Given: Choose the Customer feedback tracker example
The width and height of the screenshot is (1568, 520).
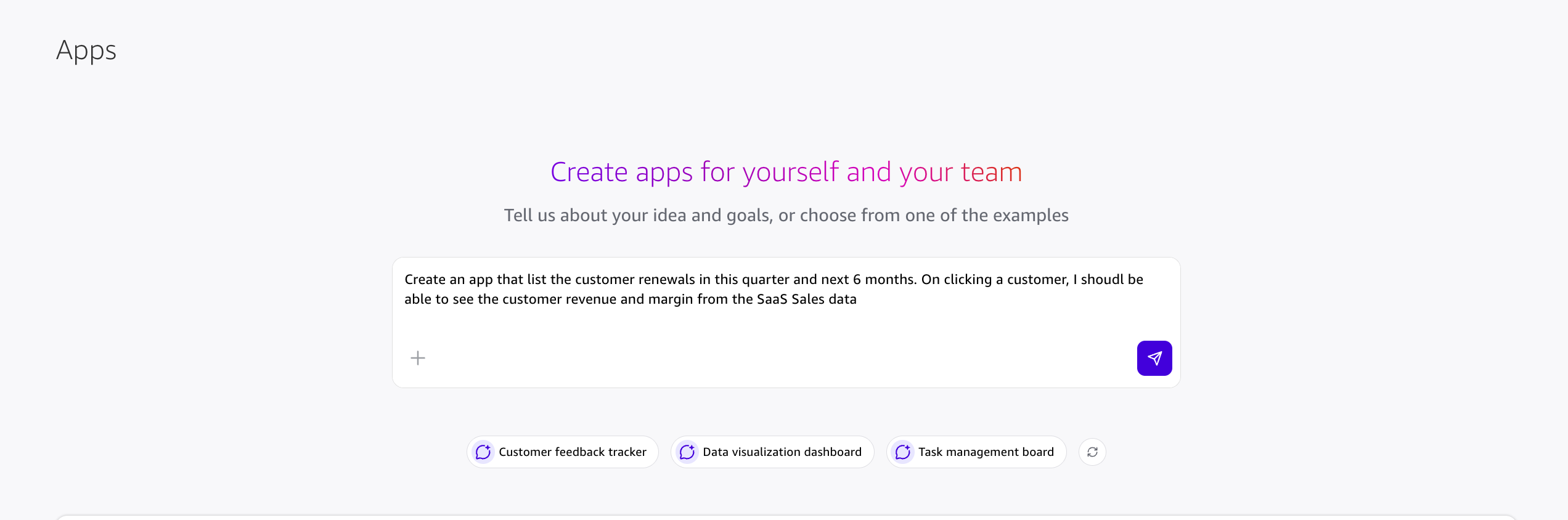Looking at the screenshot, I should point(562,452).
